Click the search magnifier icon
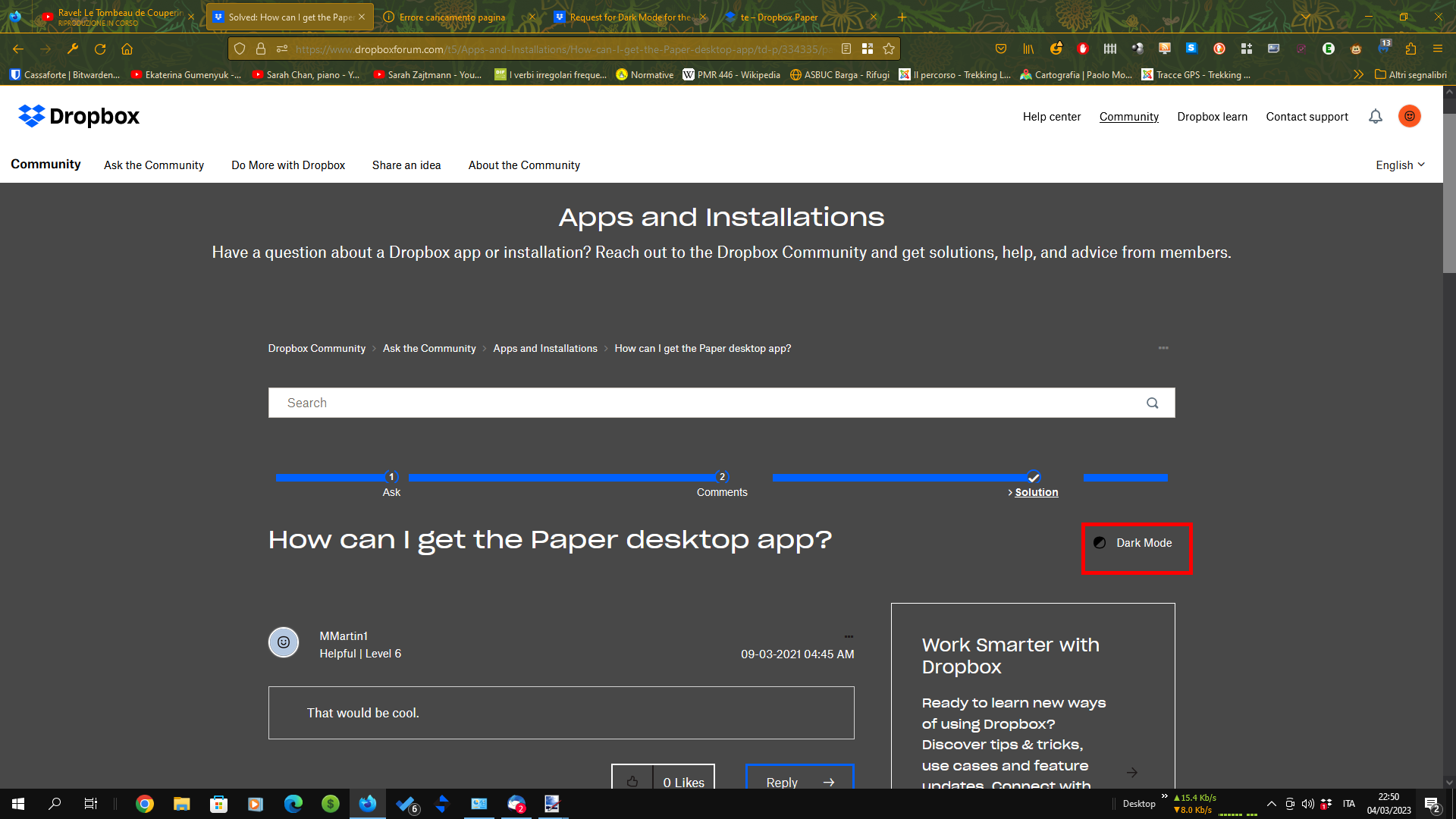 pyautogui.click(x=1153, y=403)
